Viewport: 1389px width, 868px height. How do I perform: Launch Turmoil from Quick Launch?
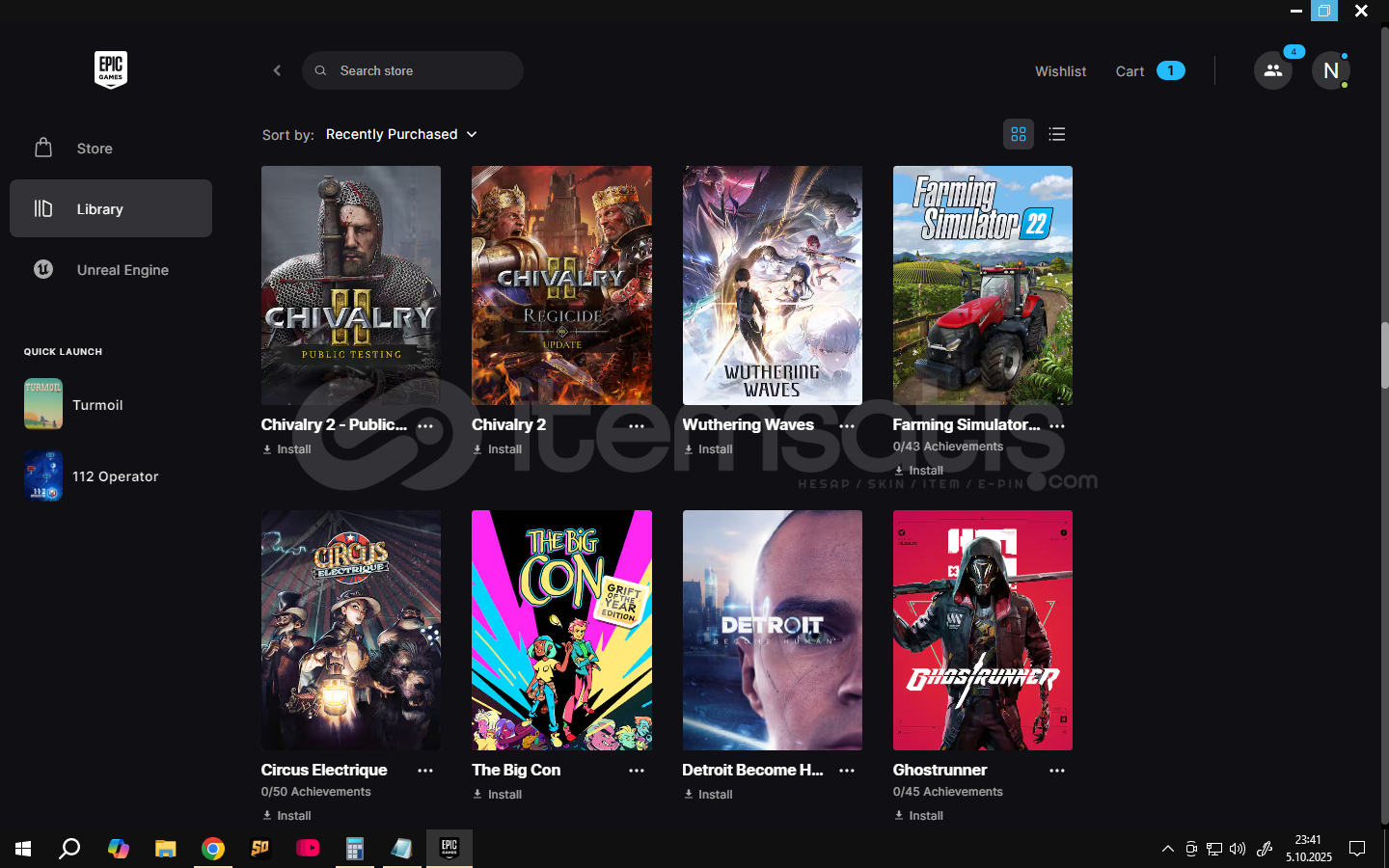point(111,404)
